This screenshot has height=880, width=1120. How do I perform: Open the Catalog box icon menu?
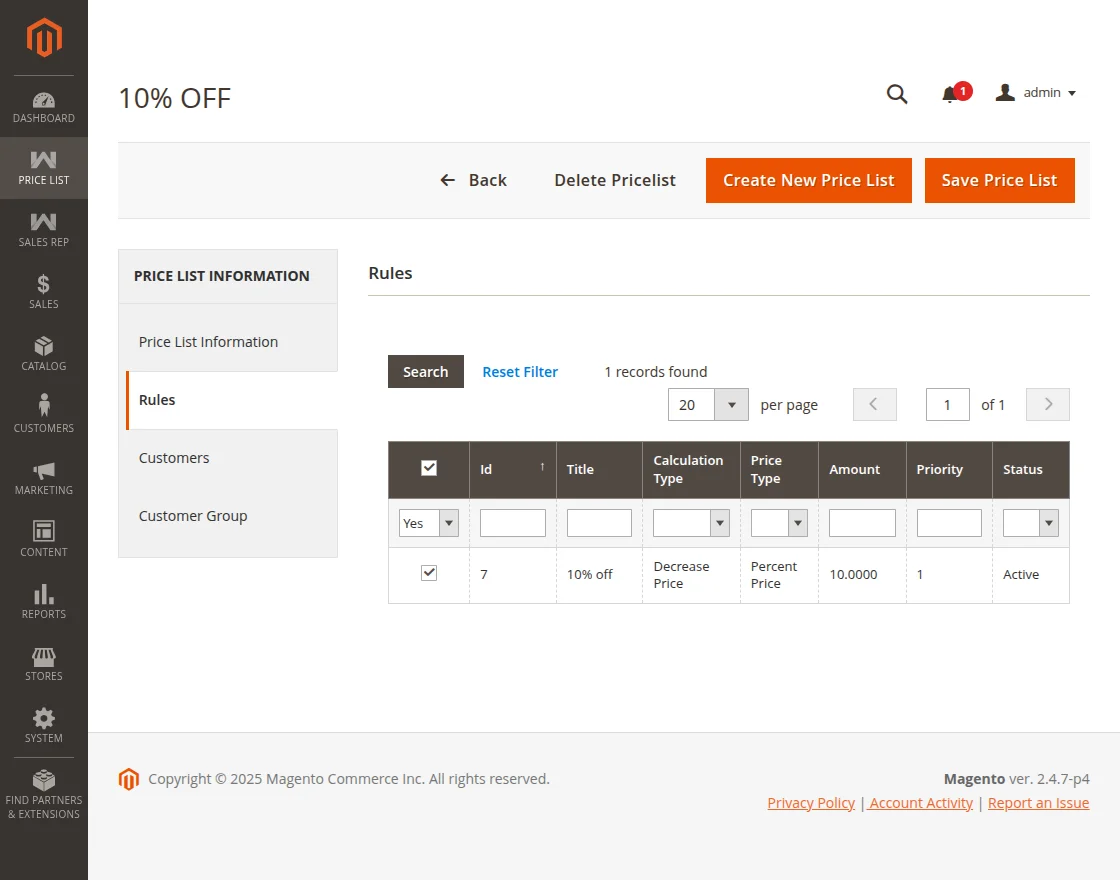coord(44,347)
